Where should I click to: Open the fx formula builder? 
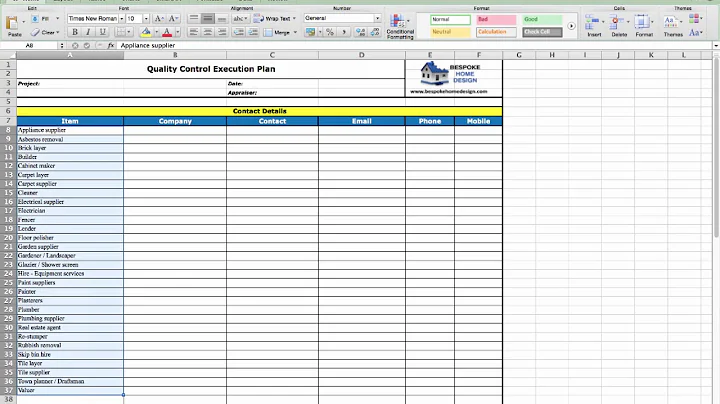[x=111, y=45]
